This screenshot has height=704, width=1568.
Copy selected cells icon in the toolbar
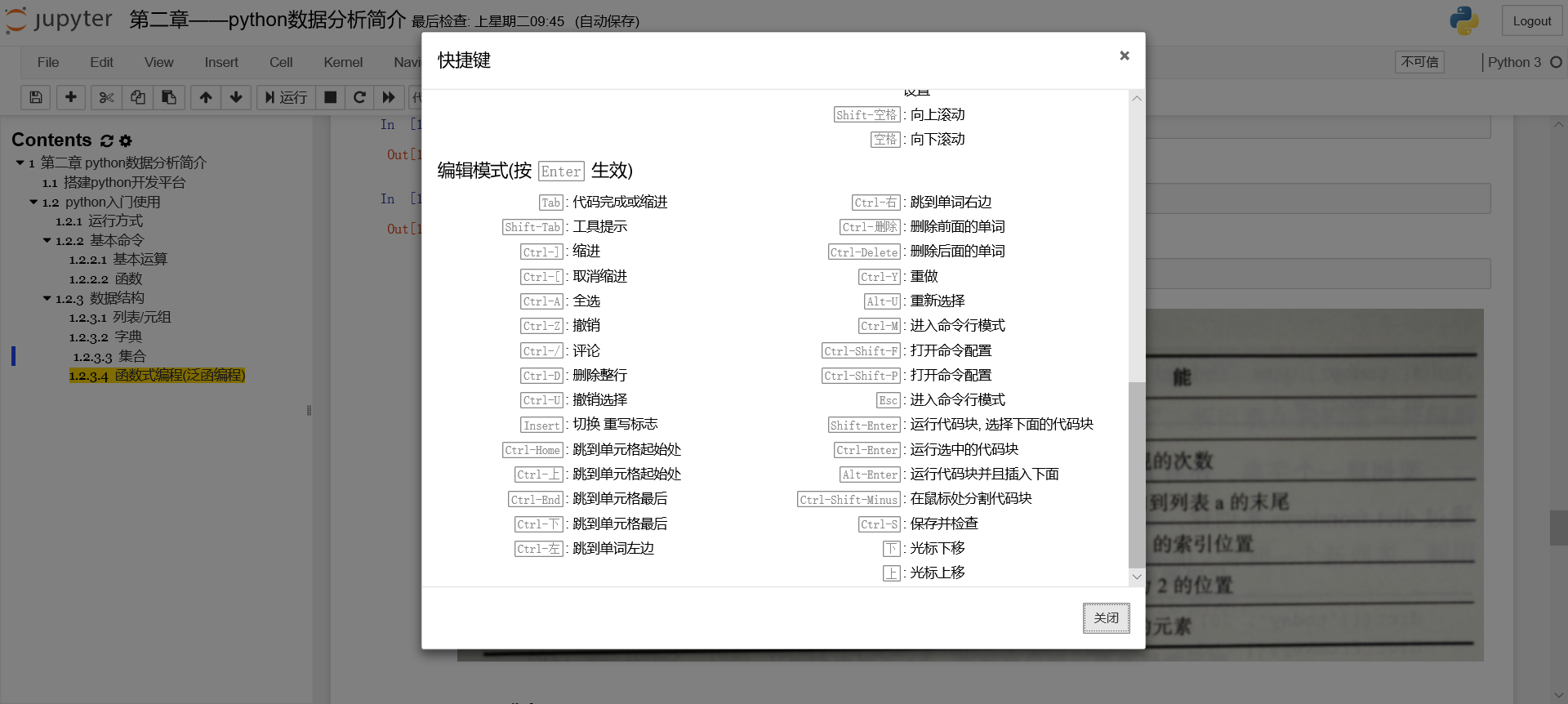(x=138, y=97)
